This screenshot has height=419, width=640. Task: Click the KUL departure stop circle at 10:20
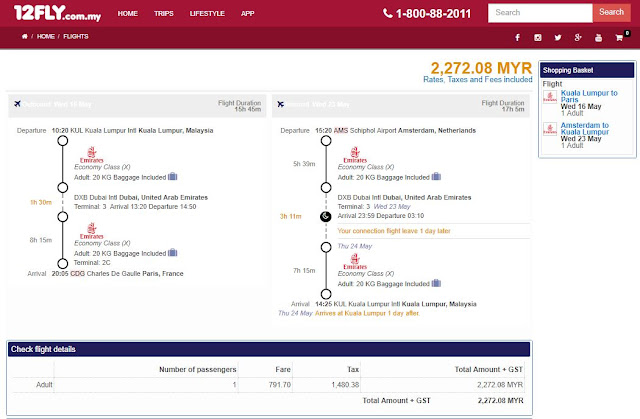(62, 141)
